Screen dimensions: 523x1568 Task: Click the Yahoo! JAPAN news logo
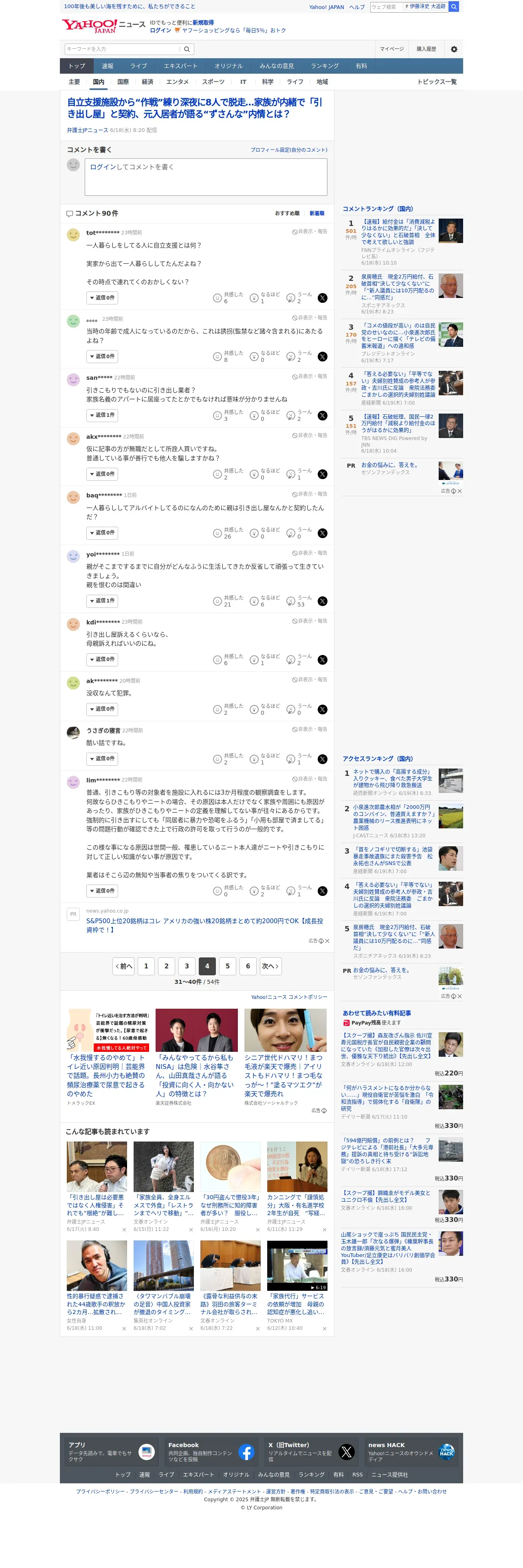pyautogui.click(x=103, y=26)
